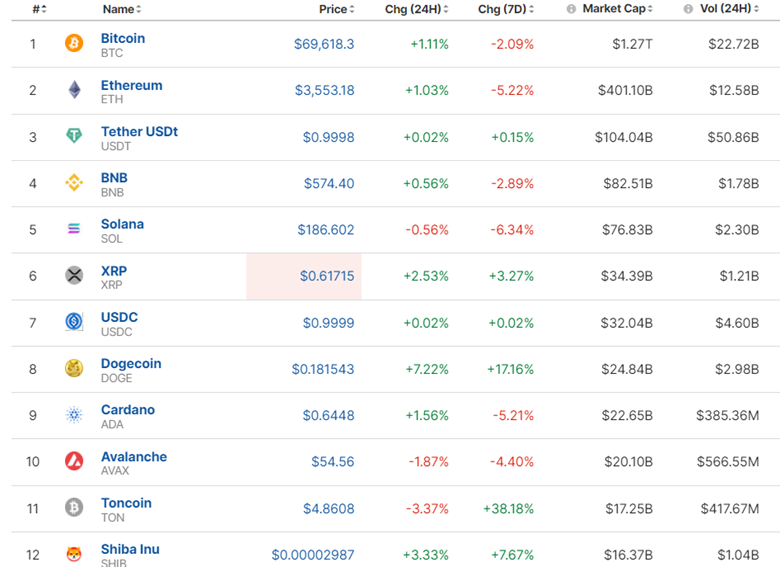The height and width of the screenshot is (567, 780).
Task: Open the BNB name link
Action: pos(114,178)
